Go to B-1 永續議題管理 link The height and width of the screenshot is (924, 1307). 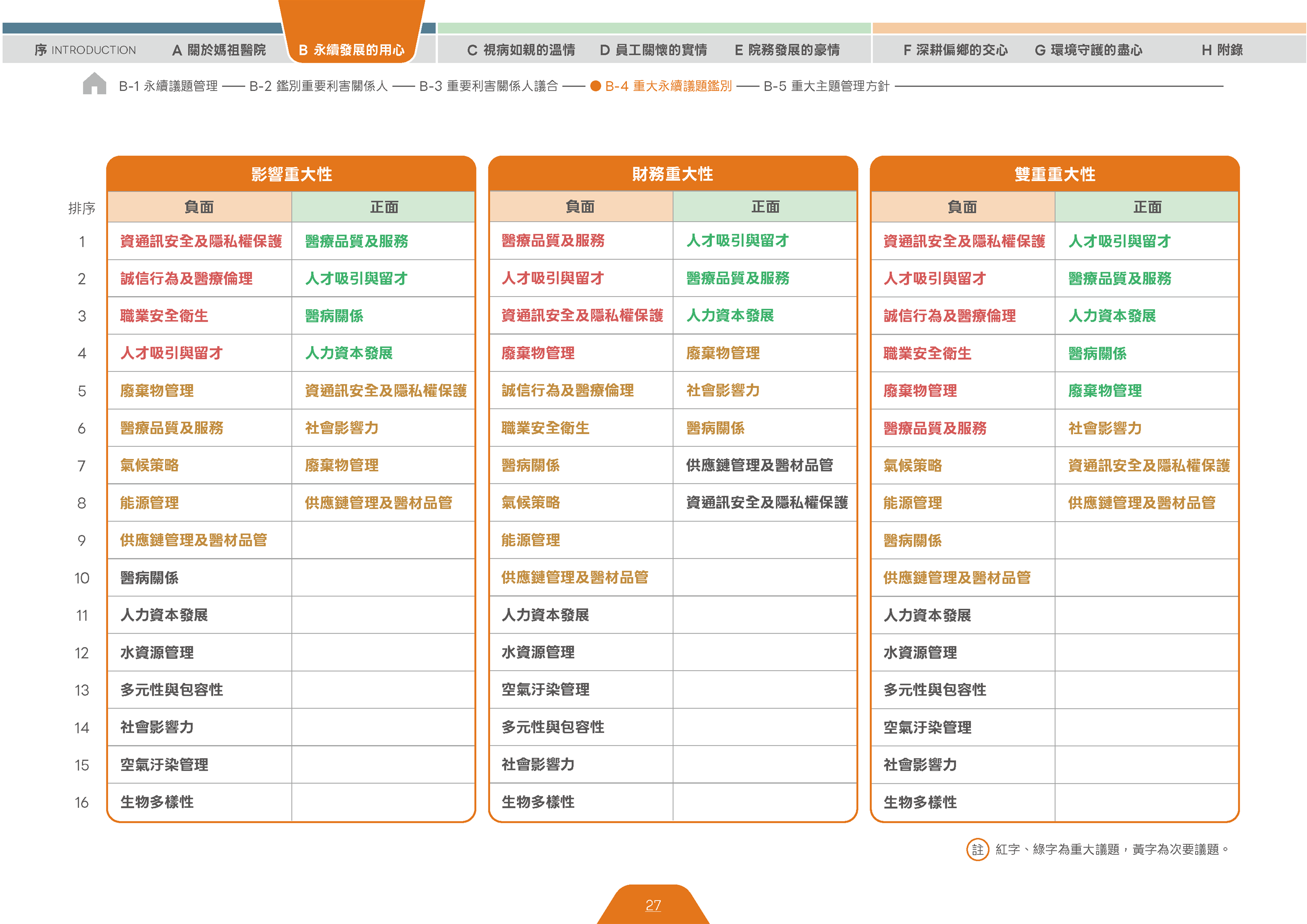click(168, 86)
